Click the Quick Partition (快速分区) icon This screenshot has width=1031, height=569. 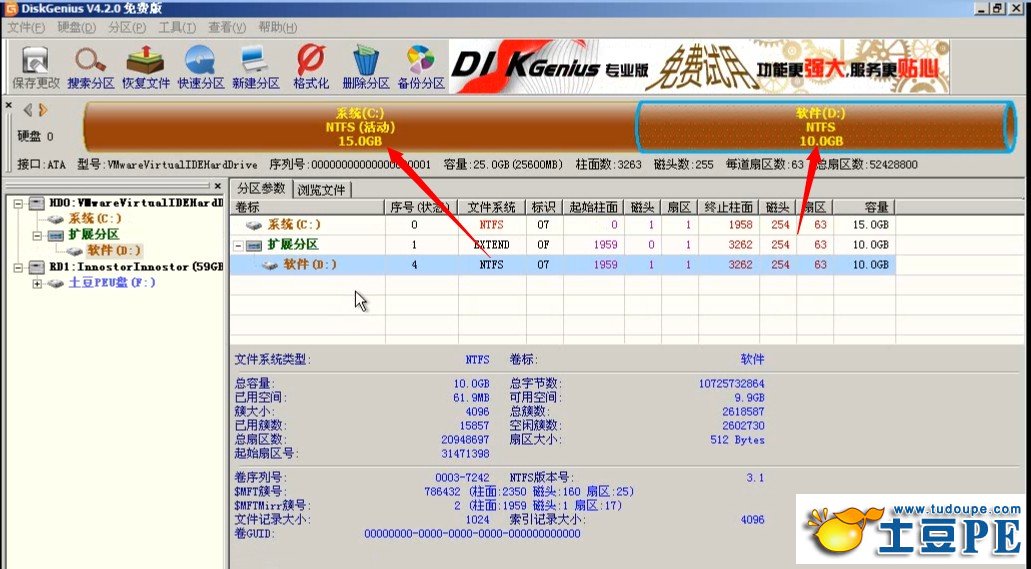coord(201,67)
